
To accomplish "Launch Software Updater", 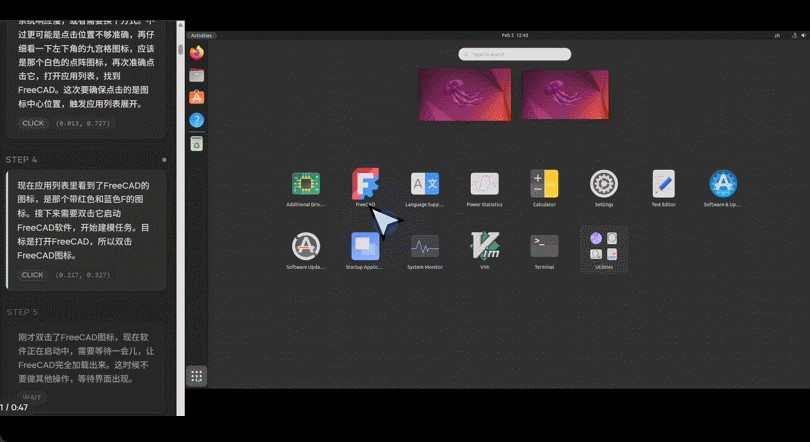I will [305, 246].
